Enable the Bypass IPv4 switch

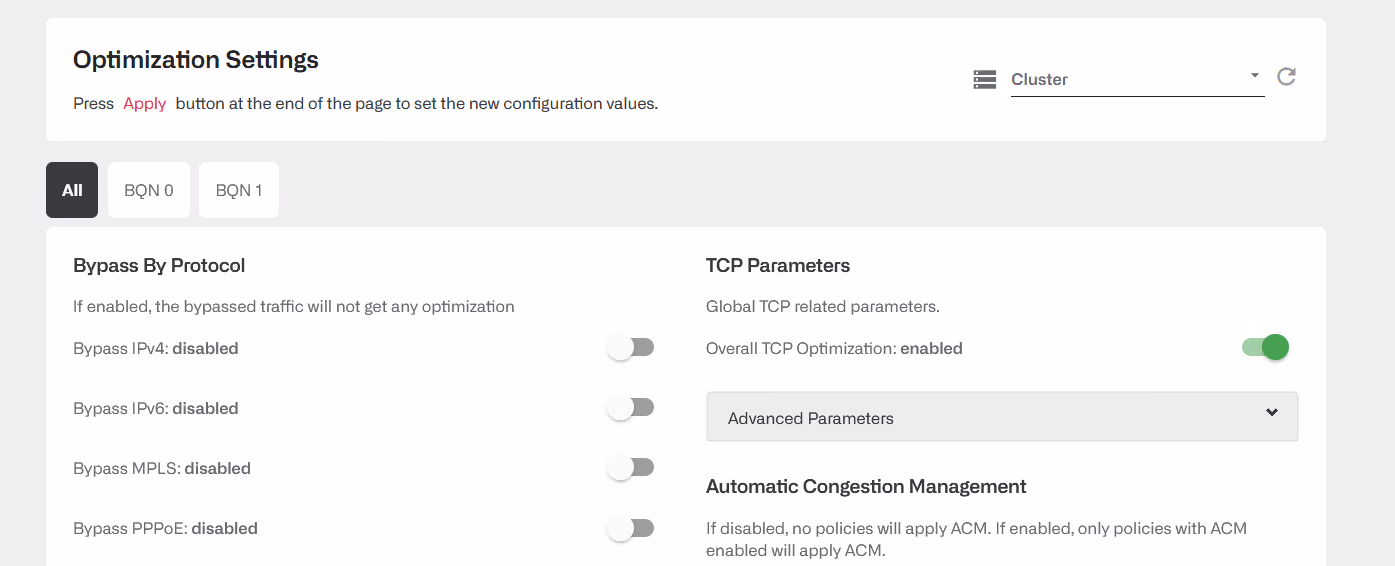coord(630,348)
